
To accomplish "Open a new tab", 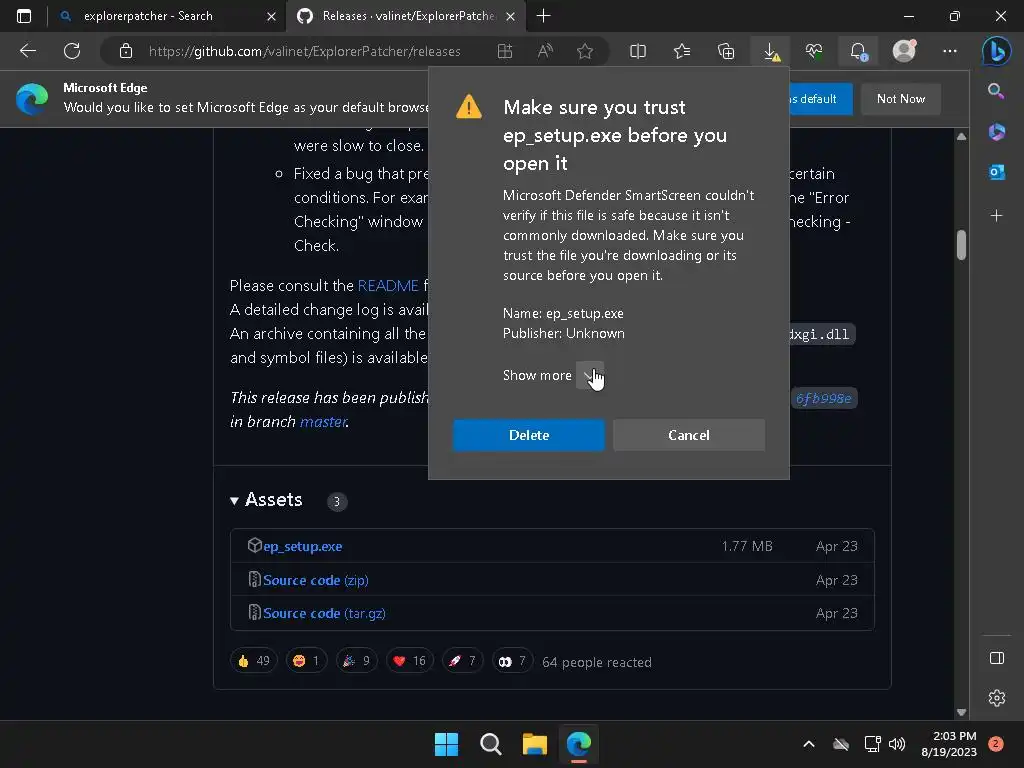I will coord(543,16).
